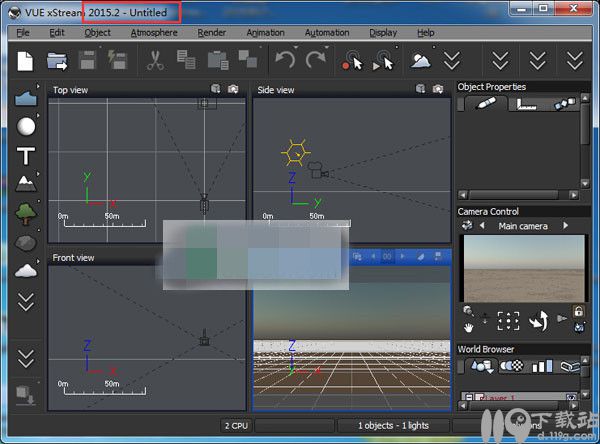The image size is (600, 444).
Task: Open the Object menu
Action: (98, 33)
